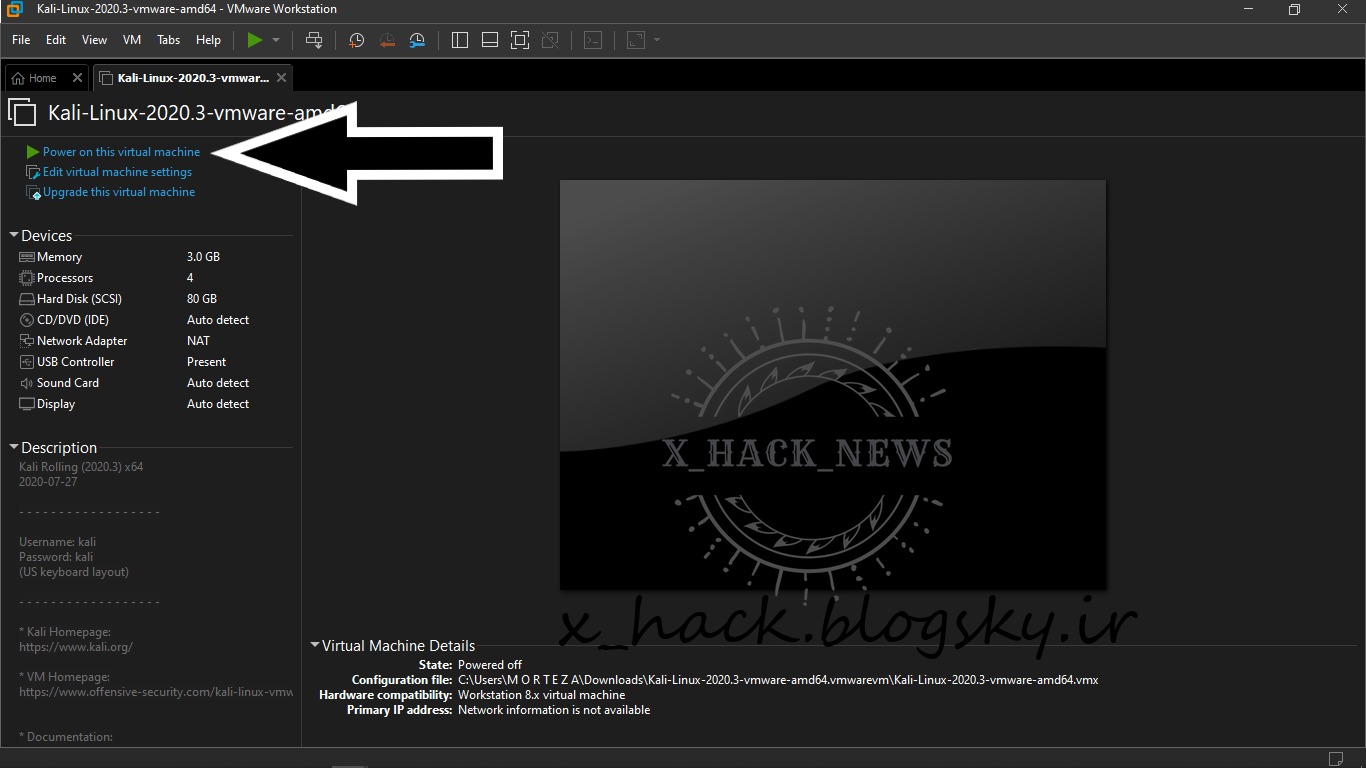Screen dimensions: 1366x768
Task: Click the Sound Card speaker icon
Action: pos(27,383)
